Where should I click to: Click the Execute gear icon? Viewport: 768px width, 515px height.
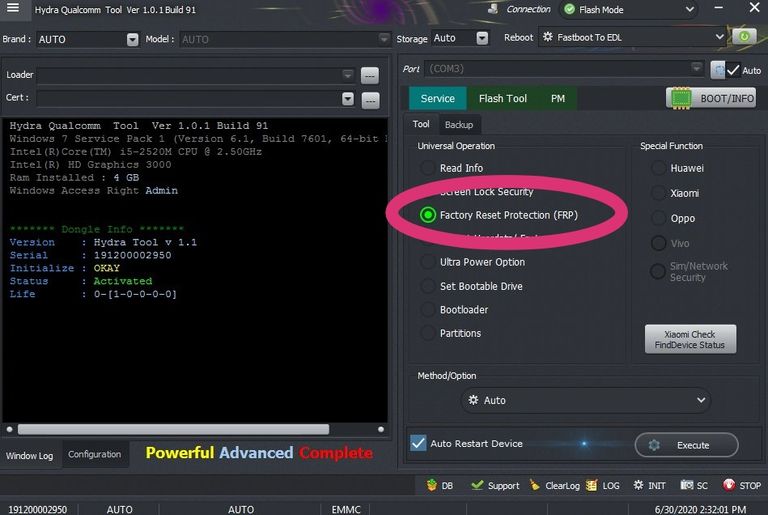tap(654, 445)
